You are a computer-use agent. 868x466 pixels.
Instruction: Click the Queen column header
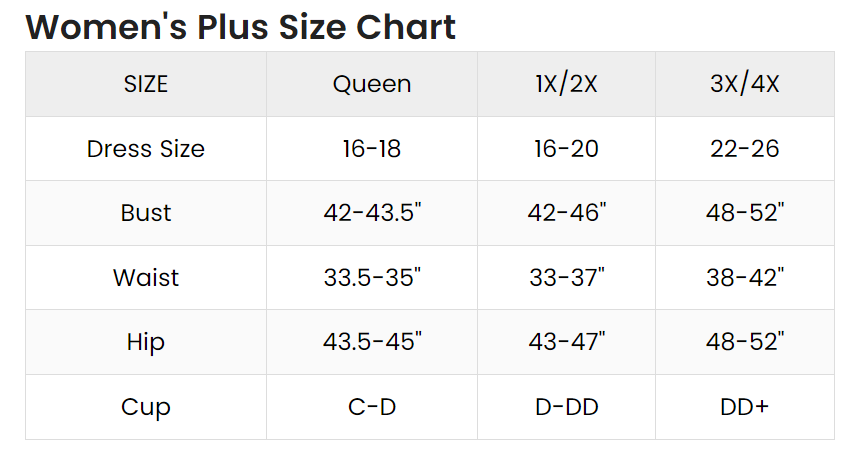372,84
